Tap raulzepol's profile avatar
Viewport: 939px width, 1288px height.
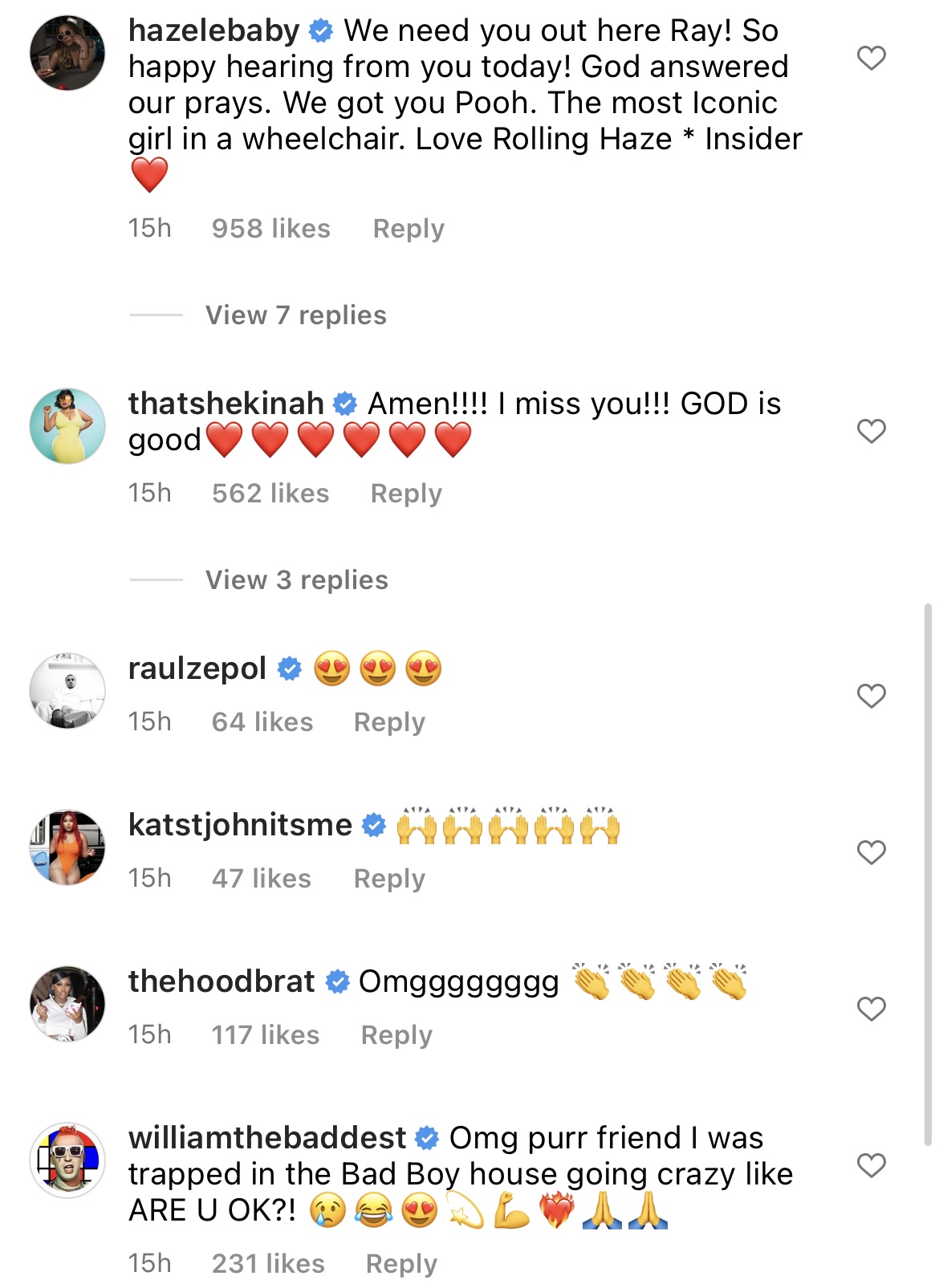(x=67, y=691)
